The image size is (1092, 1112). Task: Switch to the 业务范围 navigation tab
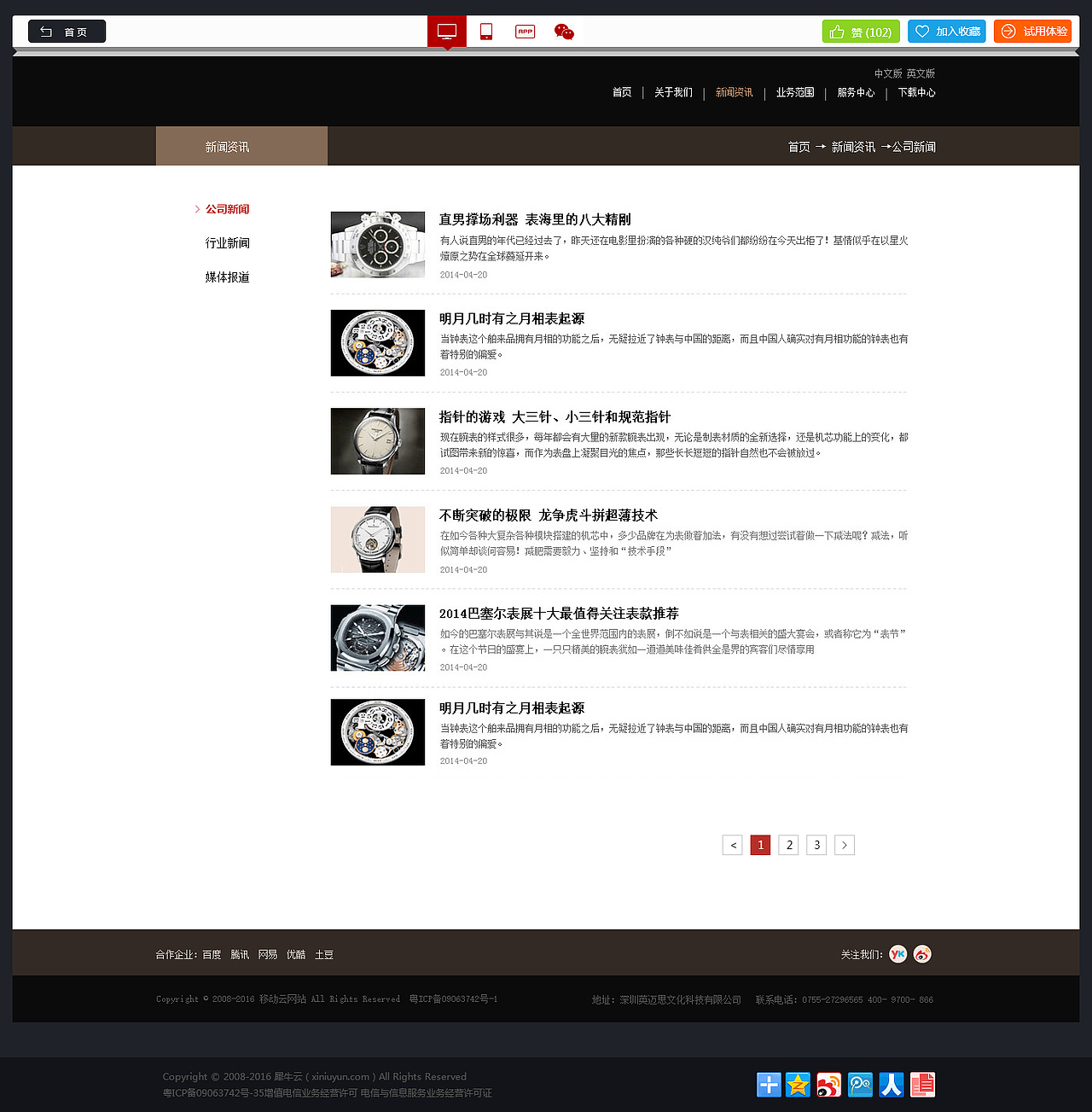(794, 92)
